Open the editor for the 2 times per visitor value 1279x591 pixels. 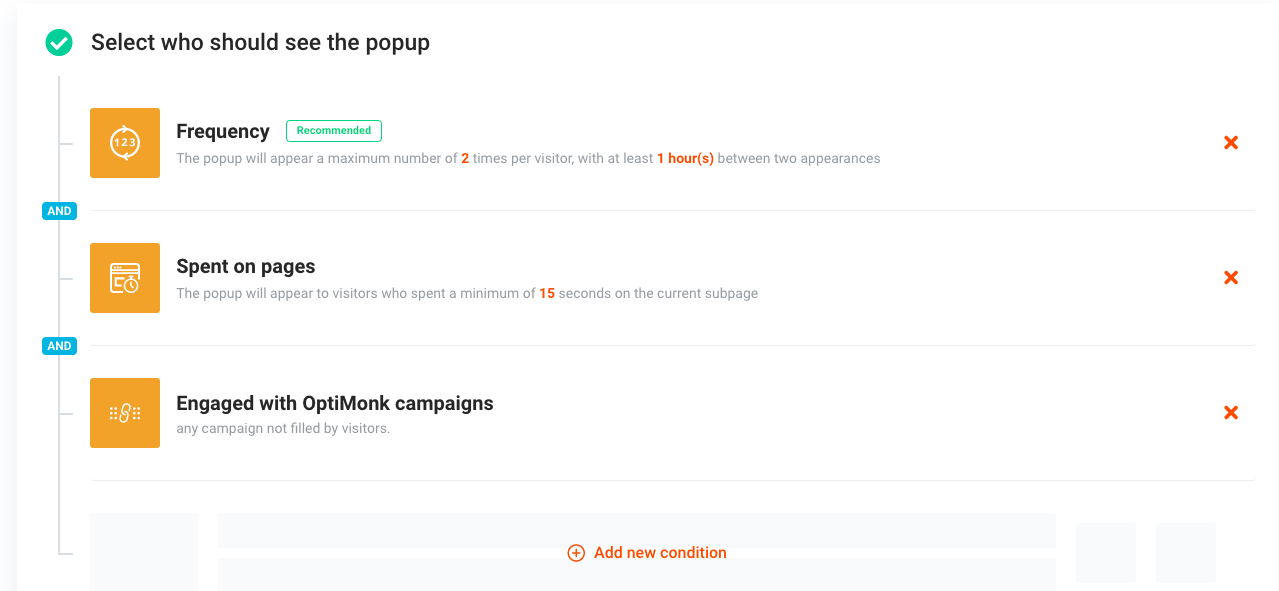pos(467,158)
